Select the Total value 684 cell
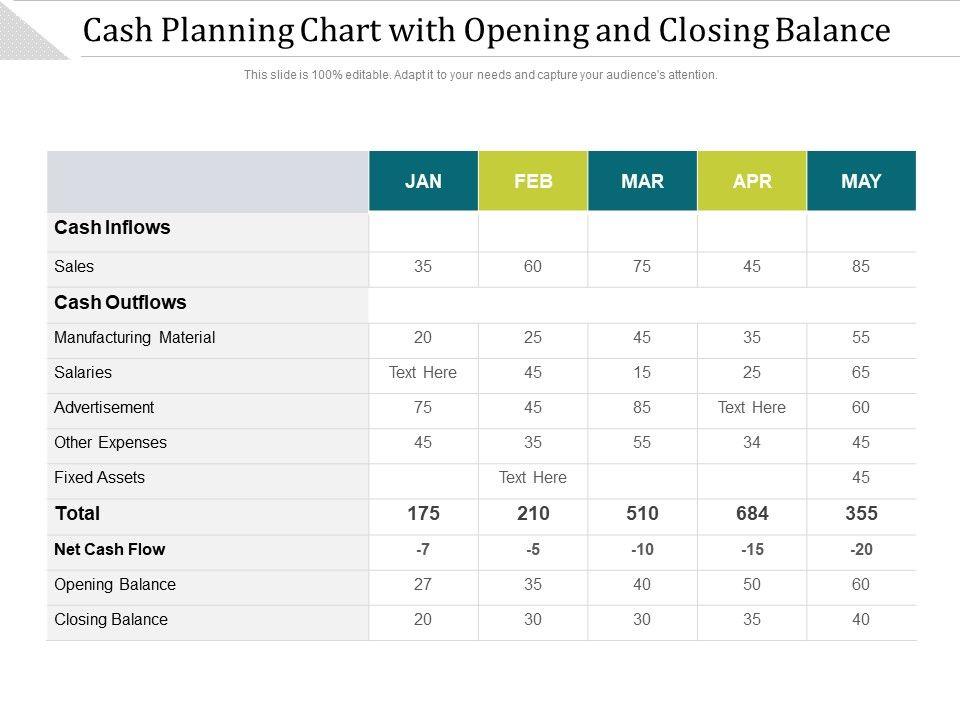The height and width of the screenshot is (720, 960). 752,514
